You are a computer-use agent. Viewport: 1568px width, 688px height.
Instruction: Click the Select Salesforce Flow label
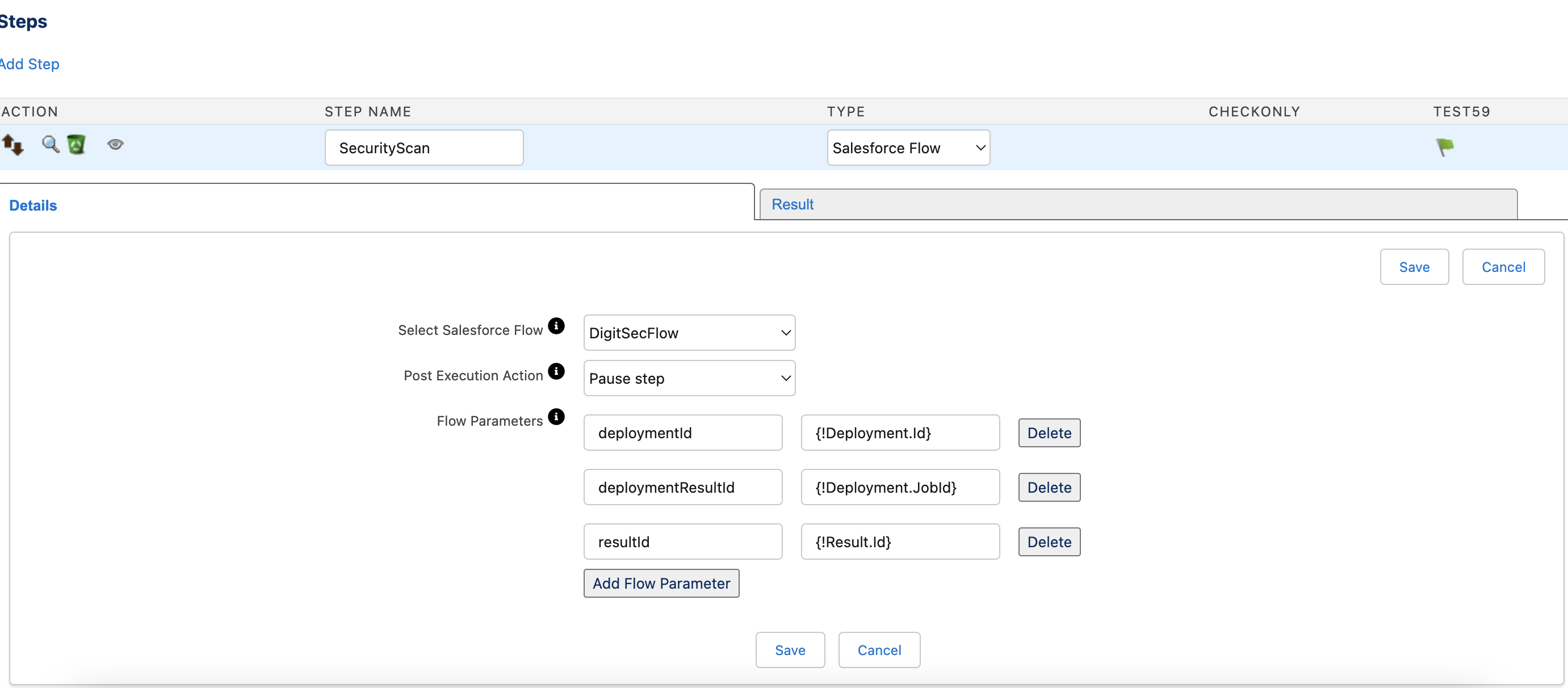(470, 330)
